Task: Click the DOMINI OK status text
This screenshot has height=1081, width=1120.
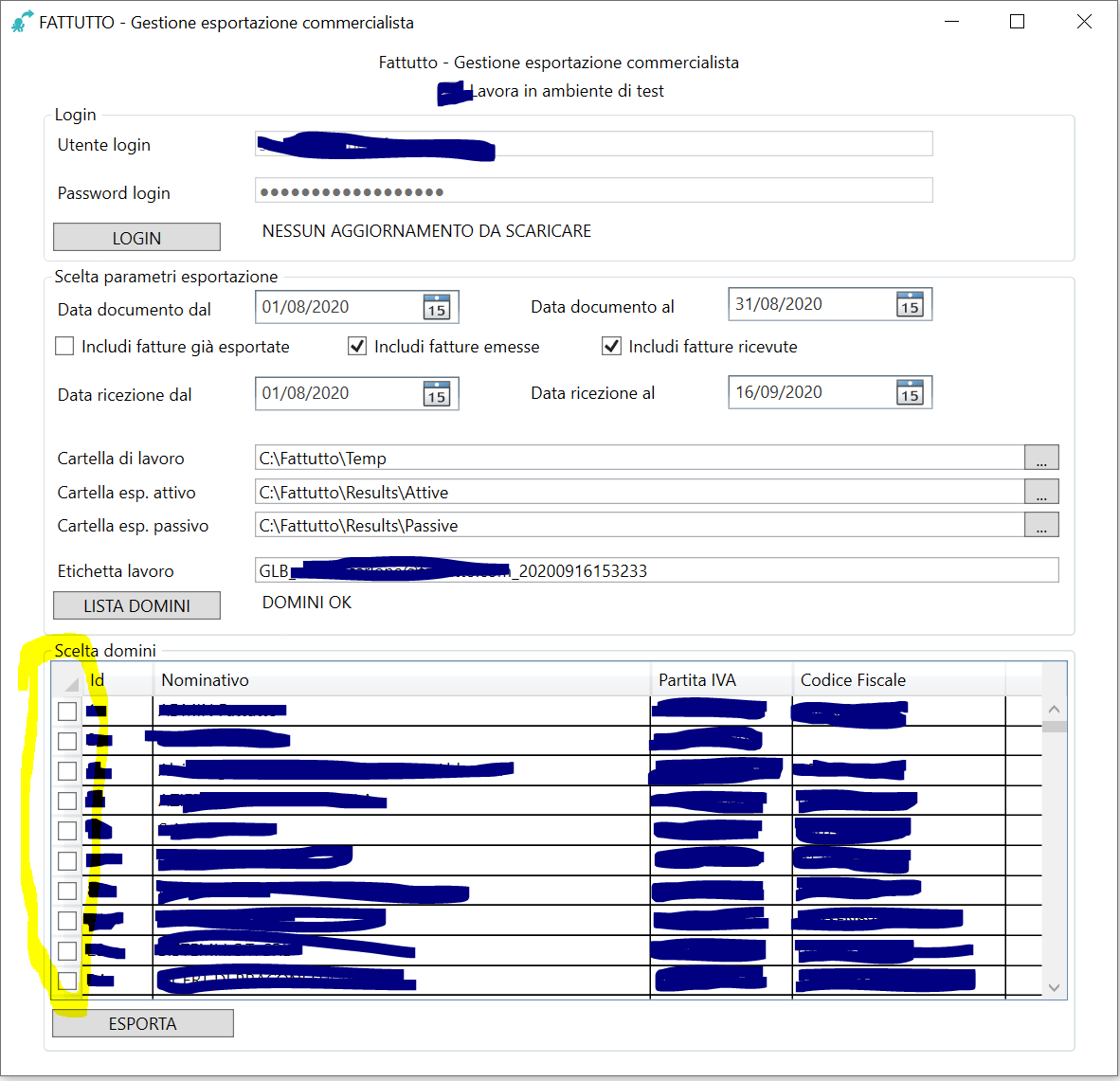Action: [306, 603]
